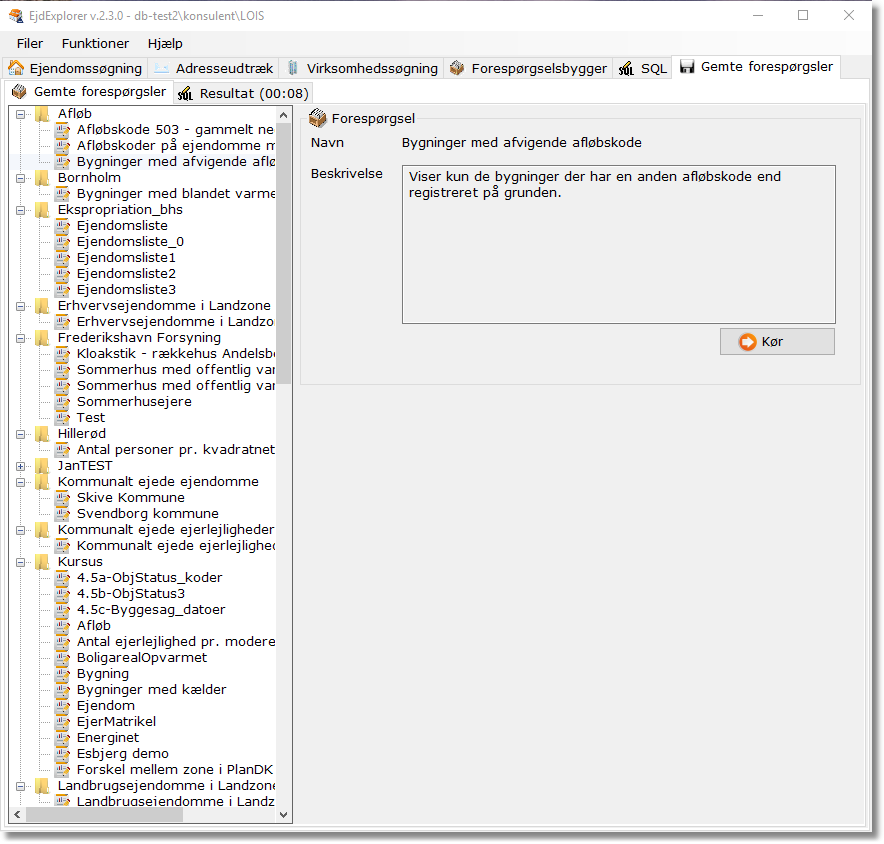Click the Hillerød folder icon
Viewport: 884px width, 844px height.
(x=42, y=434)
